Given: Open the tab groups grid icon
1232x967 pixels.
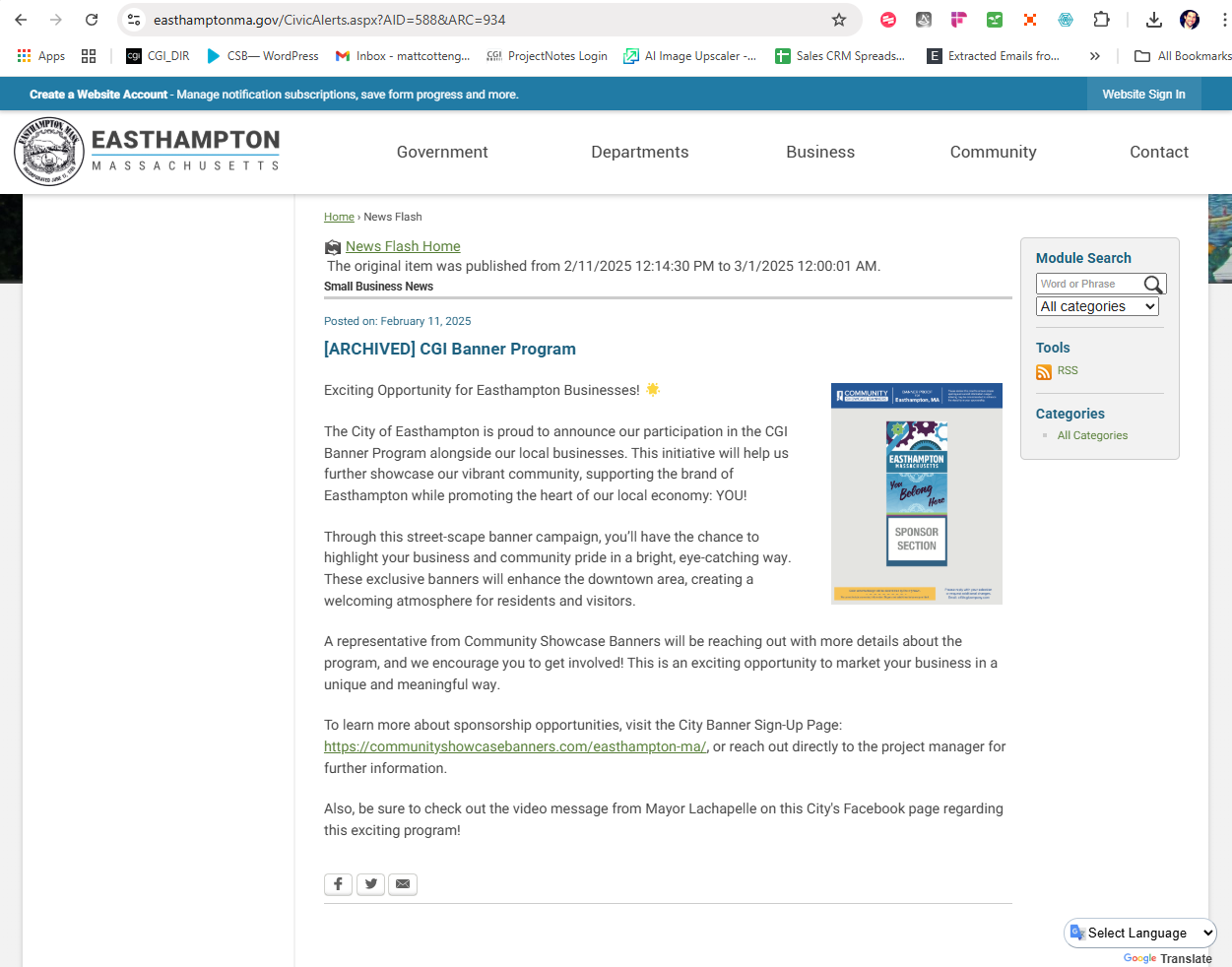Looking at the screenshot, I should [x=89, y=56].
